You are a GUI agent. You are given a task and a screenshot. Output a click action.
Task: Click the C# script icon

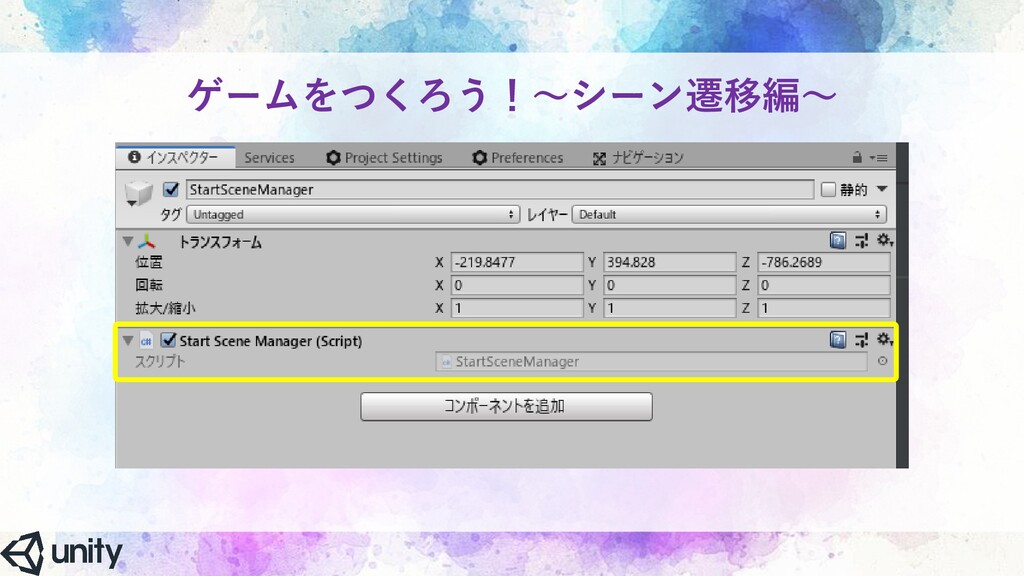point(146,340)
